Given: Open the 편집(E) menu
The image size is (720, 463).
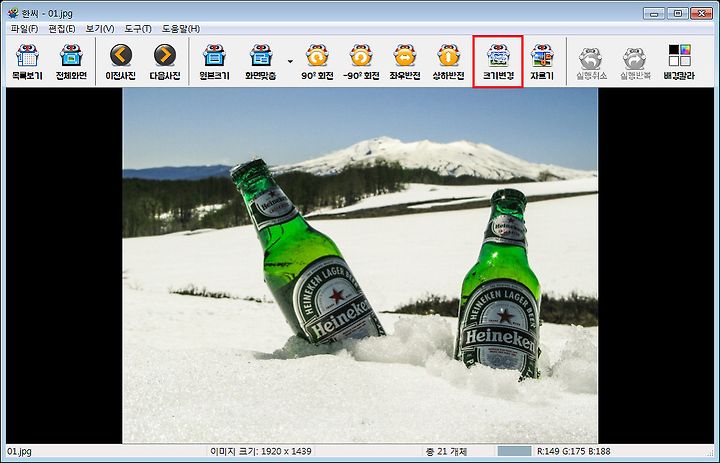Looking at the screenshot, I should tap(62, 28).
